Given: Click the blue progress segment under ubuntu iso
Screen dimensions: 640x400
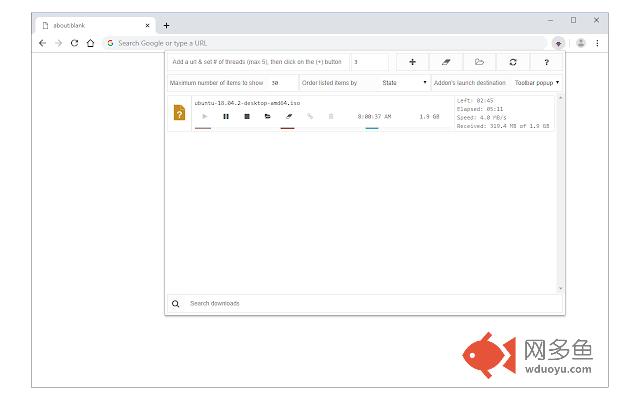Looking at the screenshot, I should click(372, 128).
